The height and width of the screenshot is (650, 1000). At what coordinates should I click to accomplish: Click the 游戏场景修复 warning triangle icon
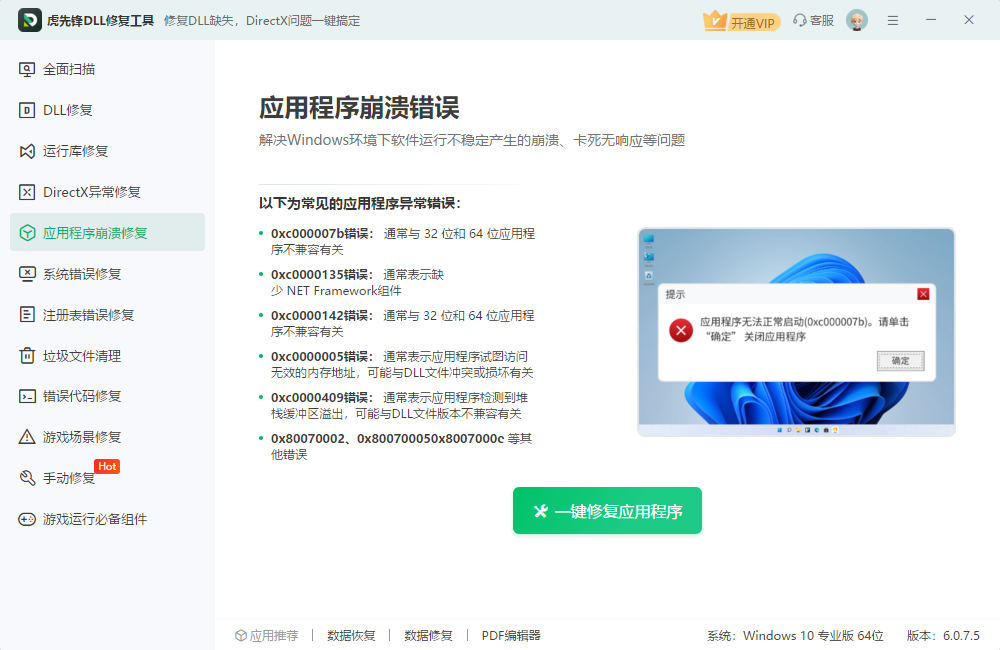(27, 437)
